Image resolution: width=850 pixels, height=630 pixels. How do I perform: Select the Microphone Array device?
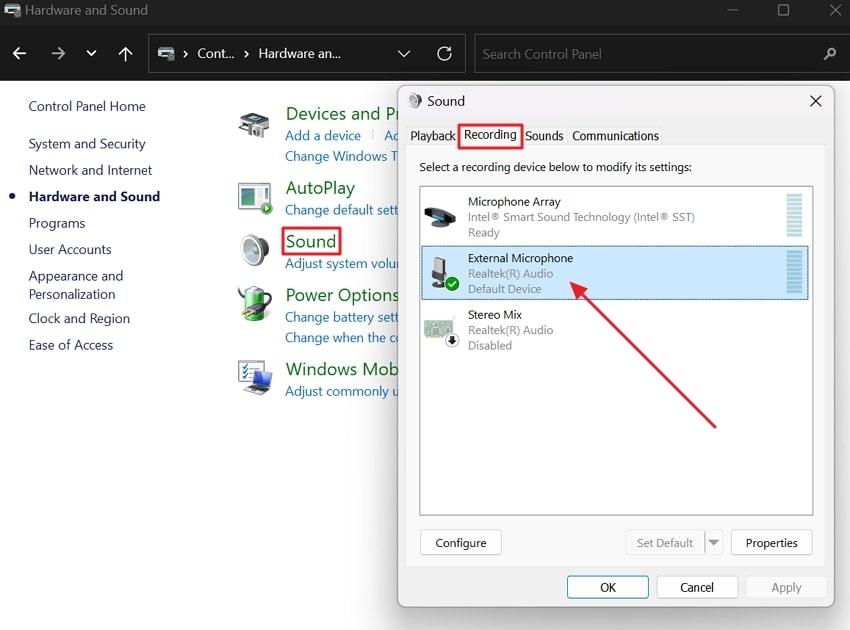(615, 217)
